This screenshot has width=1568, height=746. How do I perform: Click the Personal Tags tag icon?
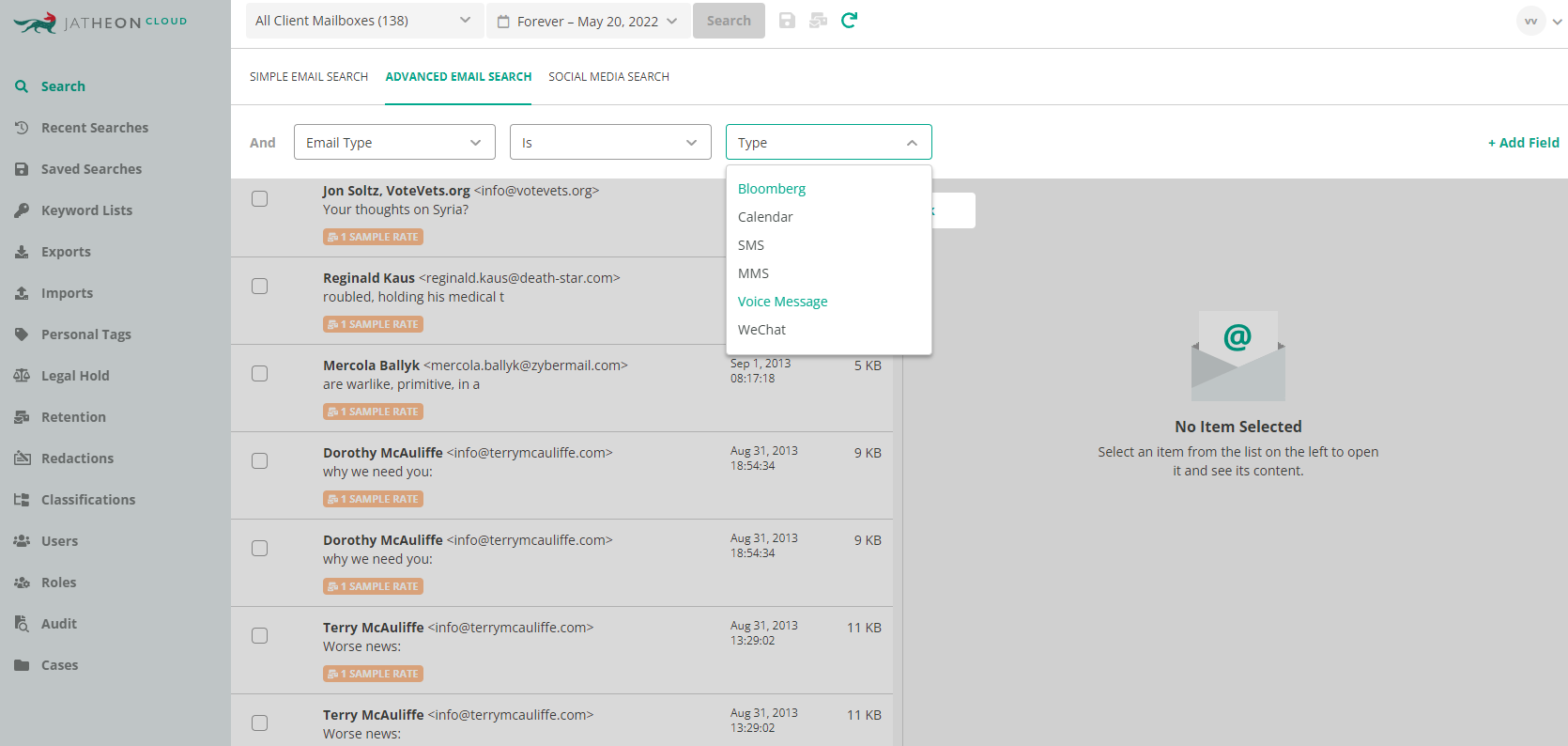22,334
